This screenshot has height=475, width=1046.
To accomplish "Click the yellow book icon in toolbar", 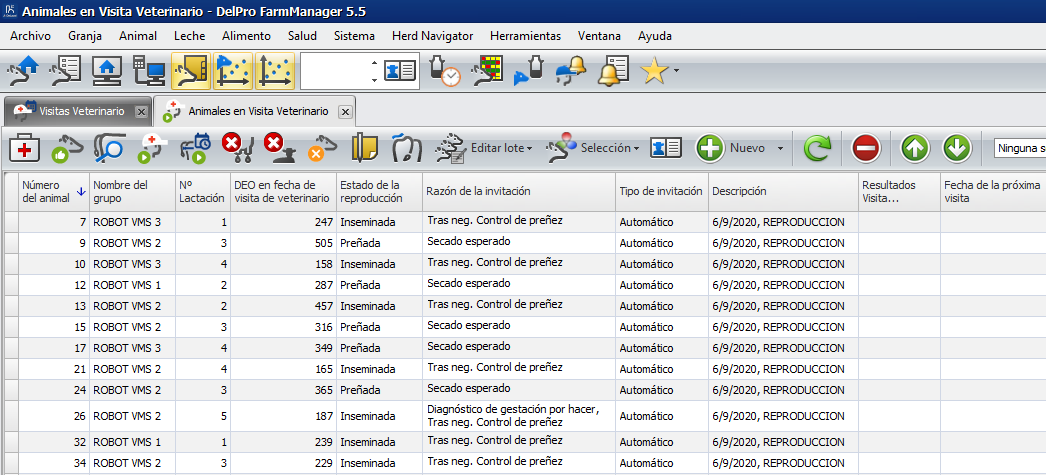I will (x=364, y=148).
